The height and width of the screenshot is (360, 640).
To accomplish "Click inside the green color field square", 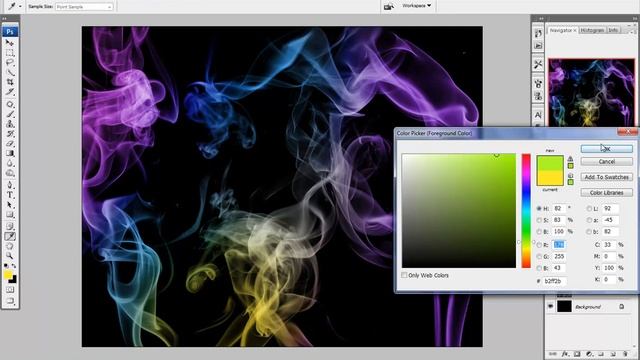I will point(459,211).
